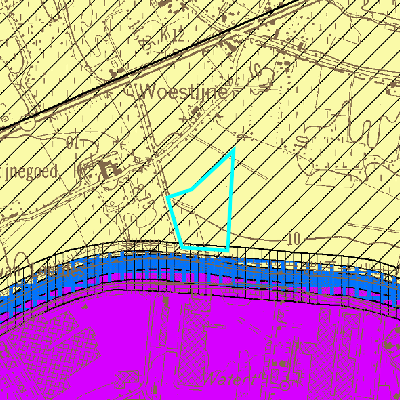Viewport: 400px width, 400px height.
Task: Click the top vertex of the cyan polygon
Action: tap(234, 150)
